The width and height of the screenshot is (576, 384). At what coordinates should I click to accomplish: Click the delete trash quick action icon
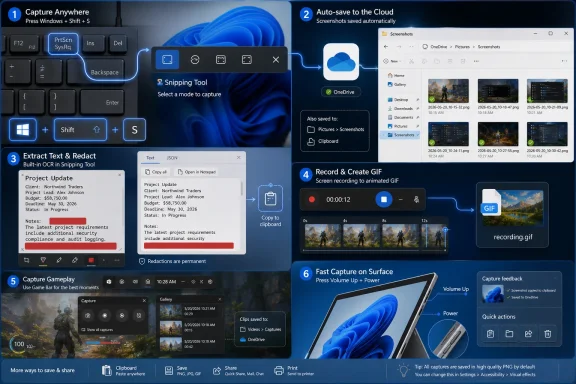(547, 334)
